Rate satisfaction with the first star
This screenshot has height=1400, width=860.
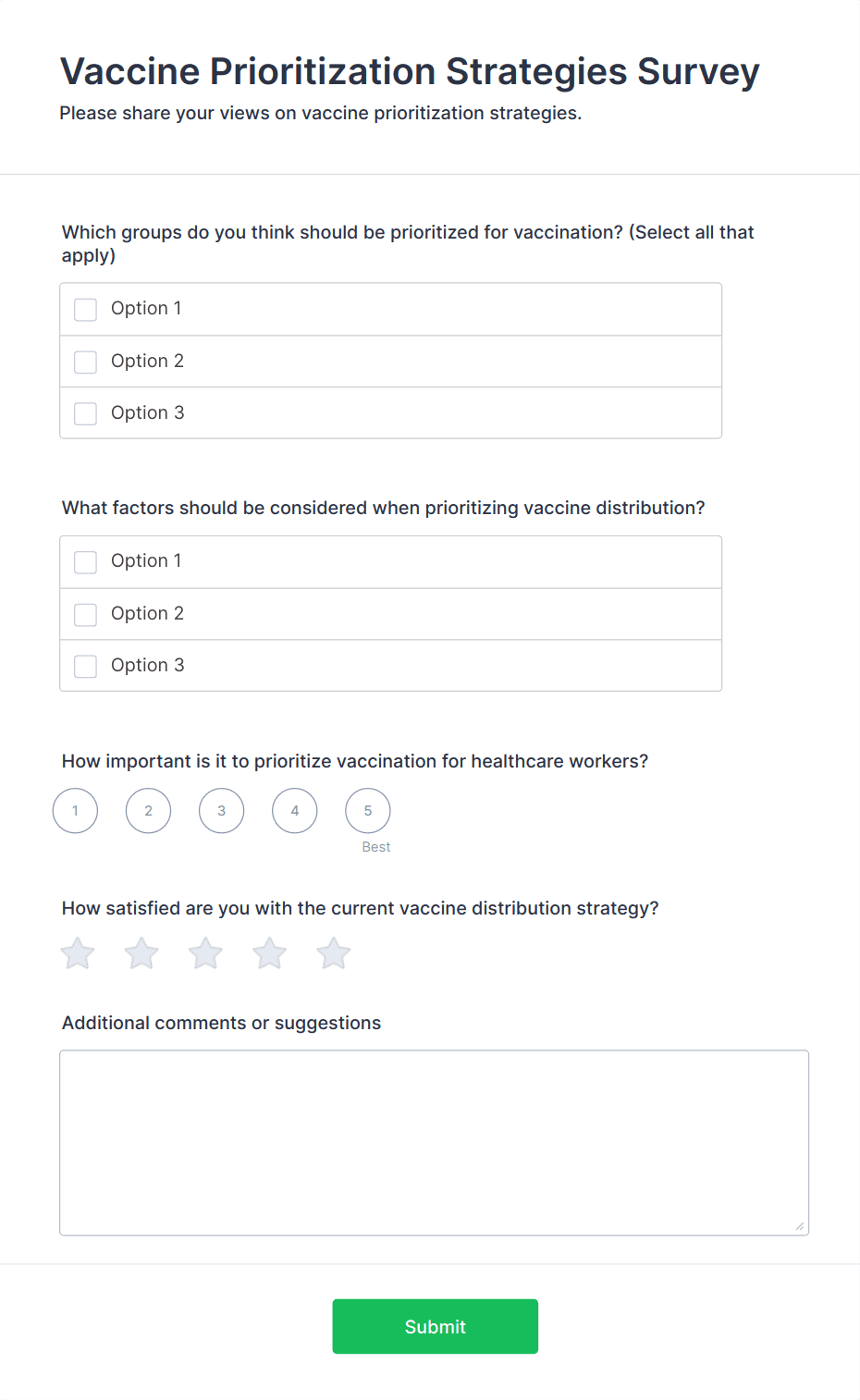click(x=78, y=953)
